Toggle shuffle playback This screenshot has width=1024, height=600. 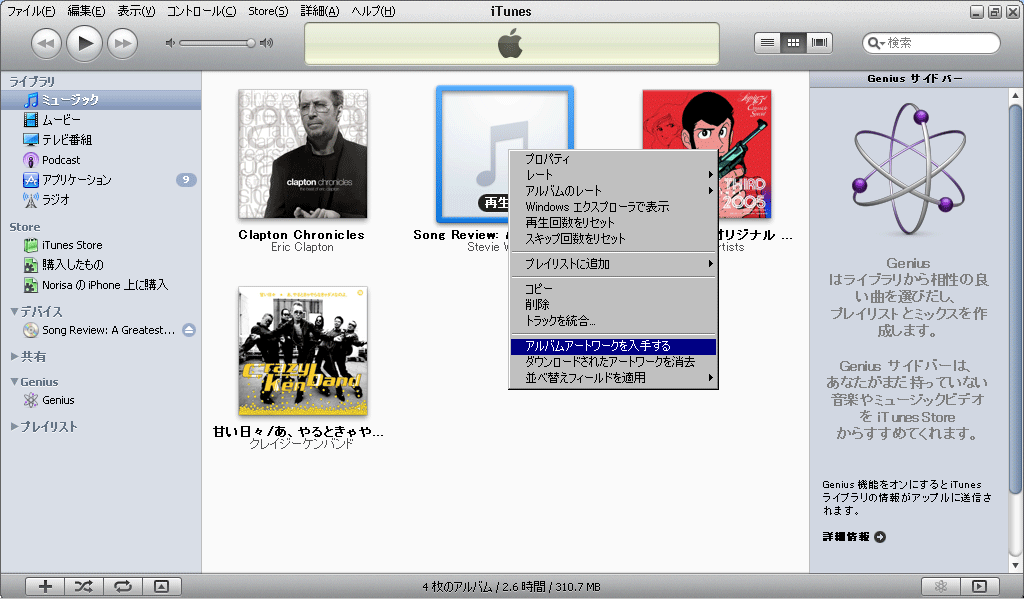(84, 586)
